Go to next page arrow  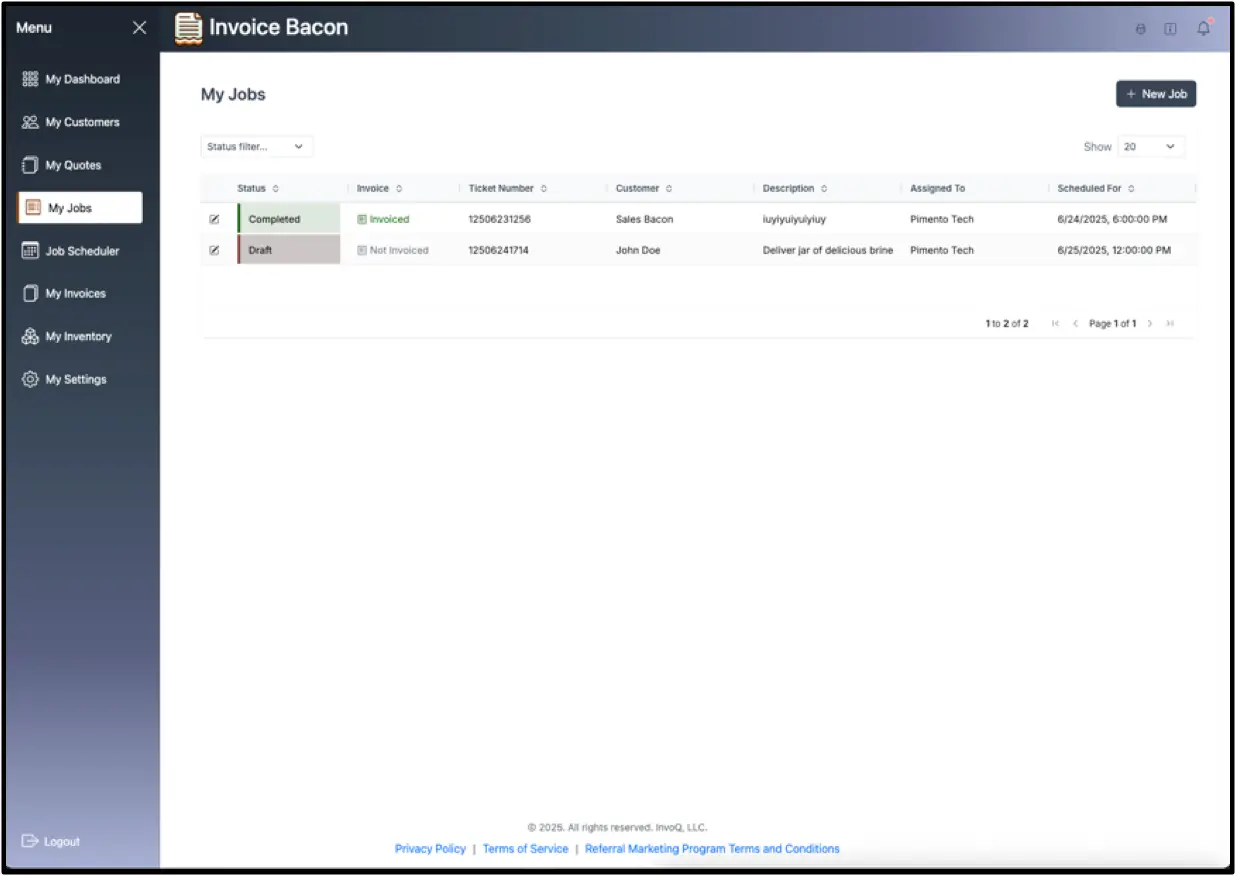click(x=1150, y=324)
